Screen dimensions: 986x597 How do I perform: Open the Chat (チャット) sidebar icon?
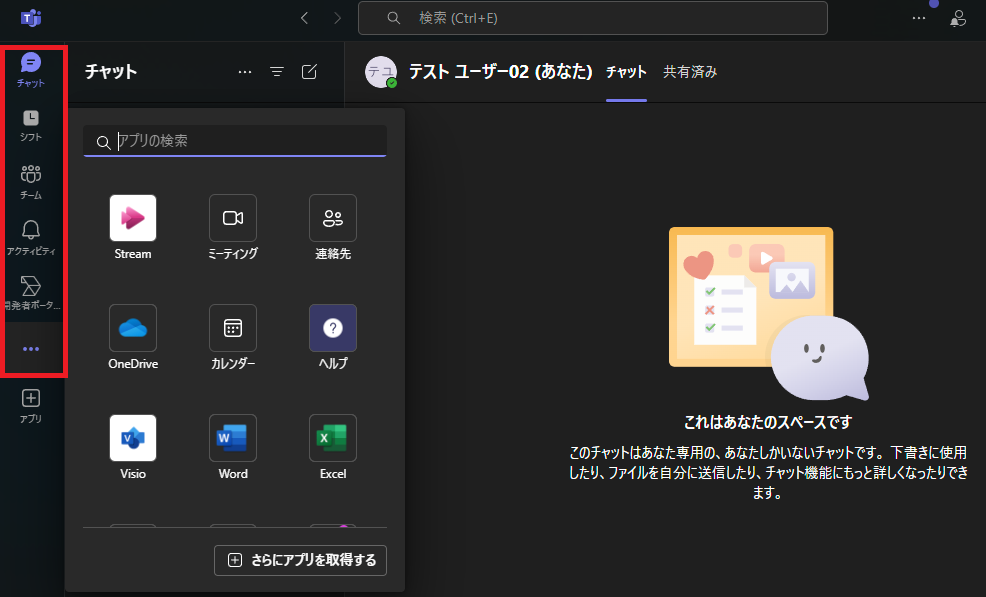[x=31, y=69]
